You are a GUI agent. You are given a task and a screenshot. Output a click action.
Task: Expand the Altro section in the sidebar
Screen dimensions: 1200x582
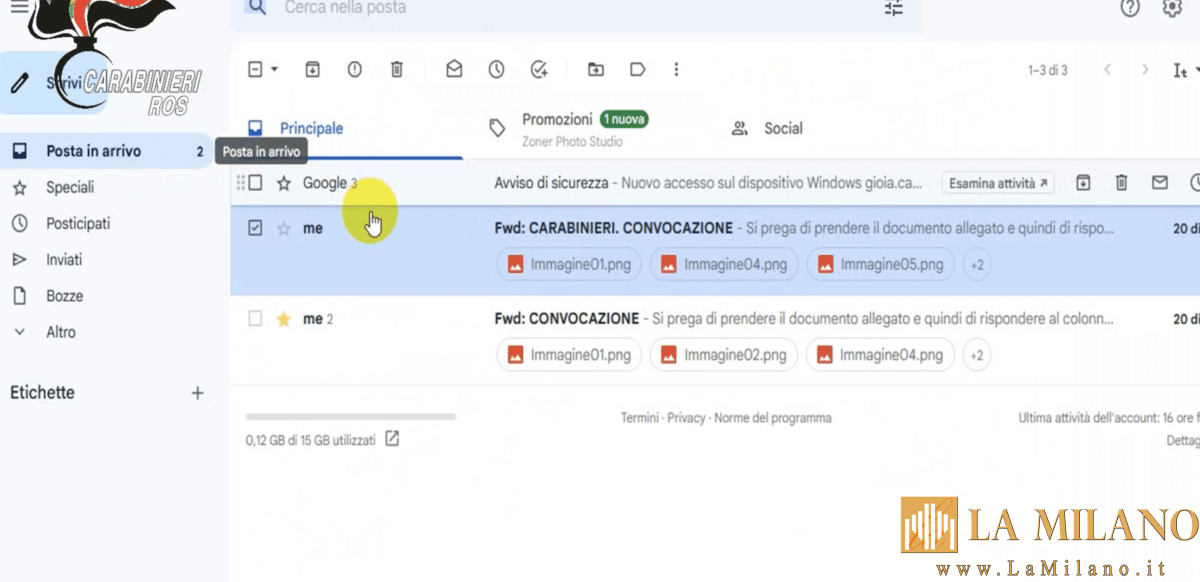coord(60,332)
